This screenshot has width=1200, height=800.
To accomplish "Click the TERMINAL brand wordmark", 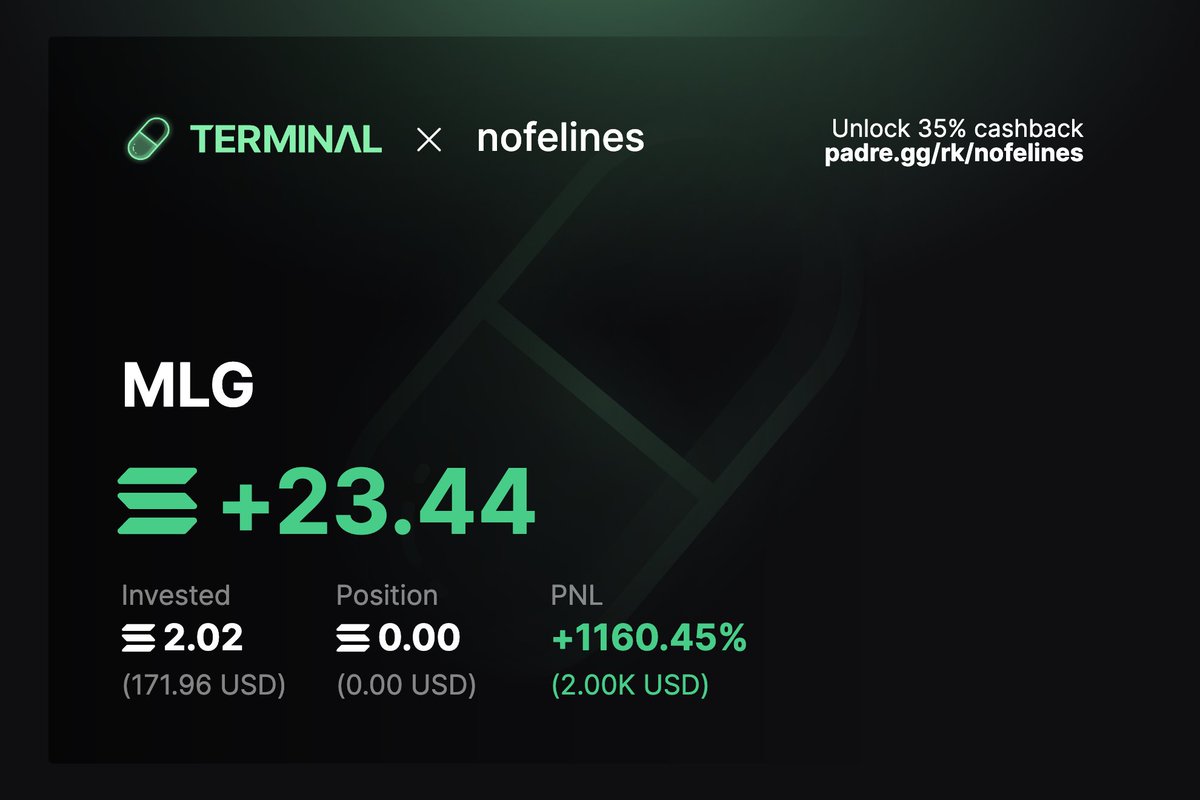I will [286, 139].
